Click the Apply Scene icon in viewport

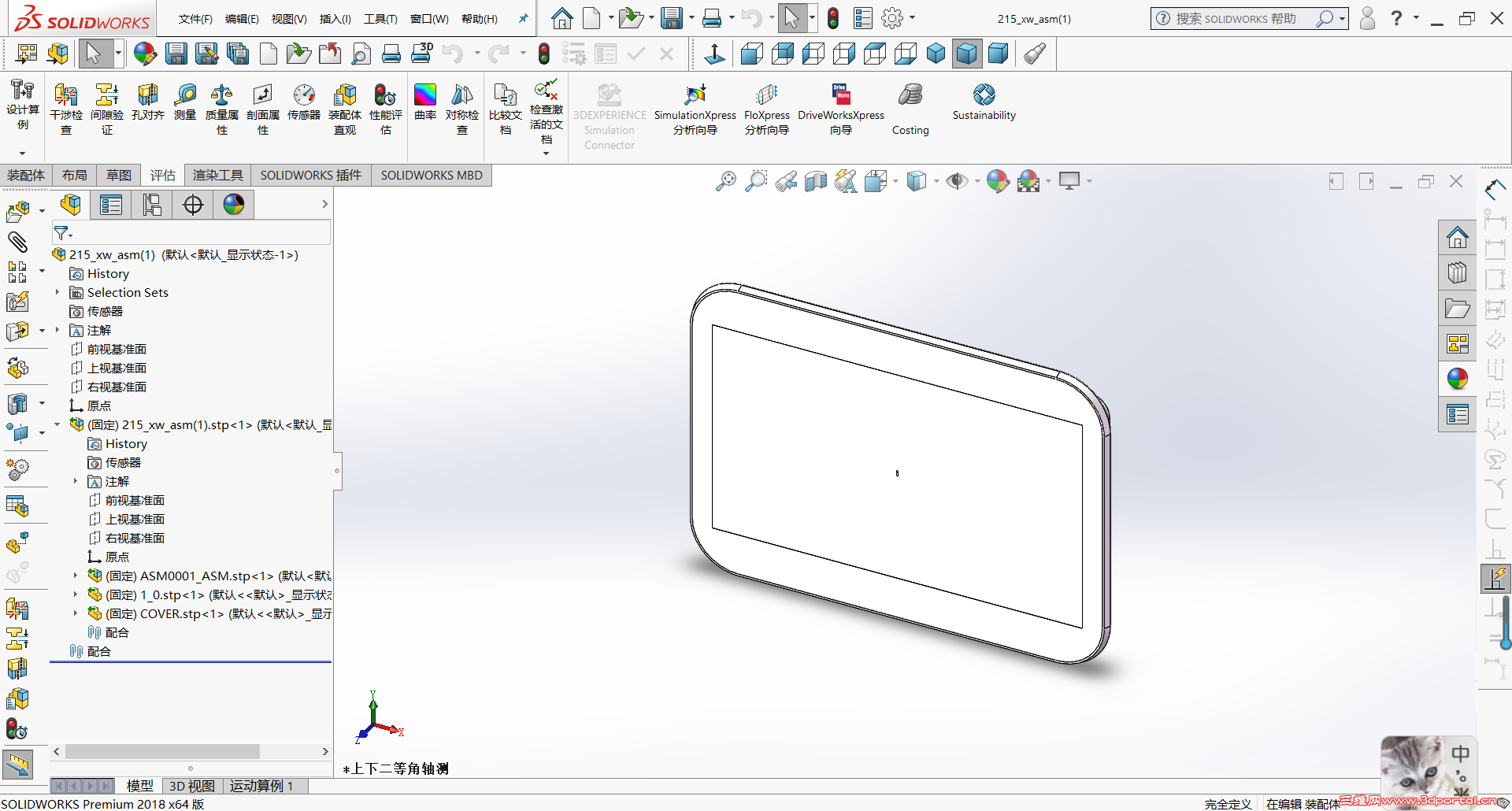(1028, 182)
